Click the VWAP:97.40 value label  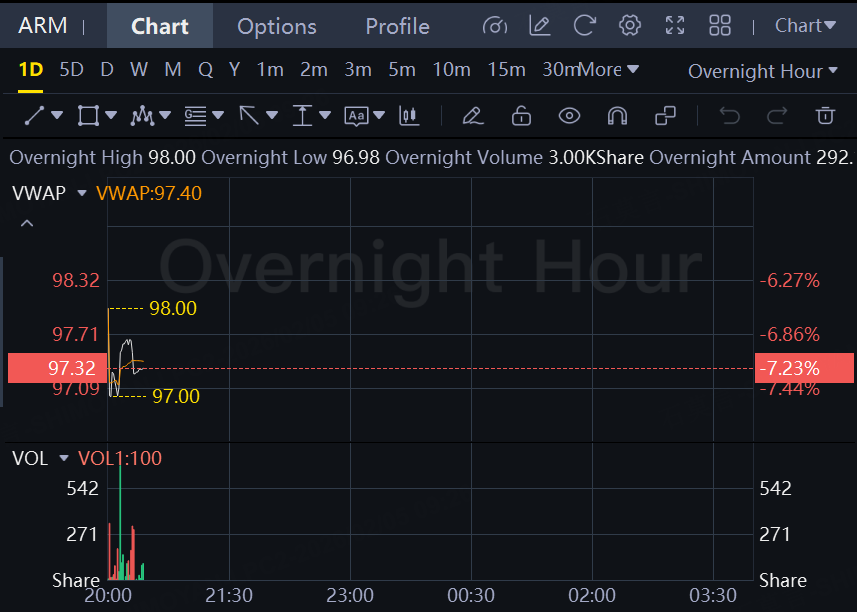(149, 193)
